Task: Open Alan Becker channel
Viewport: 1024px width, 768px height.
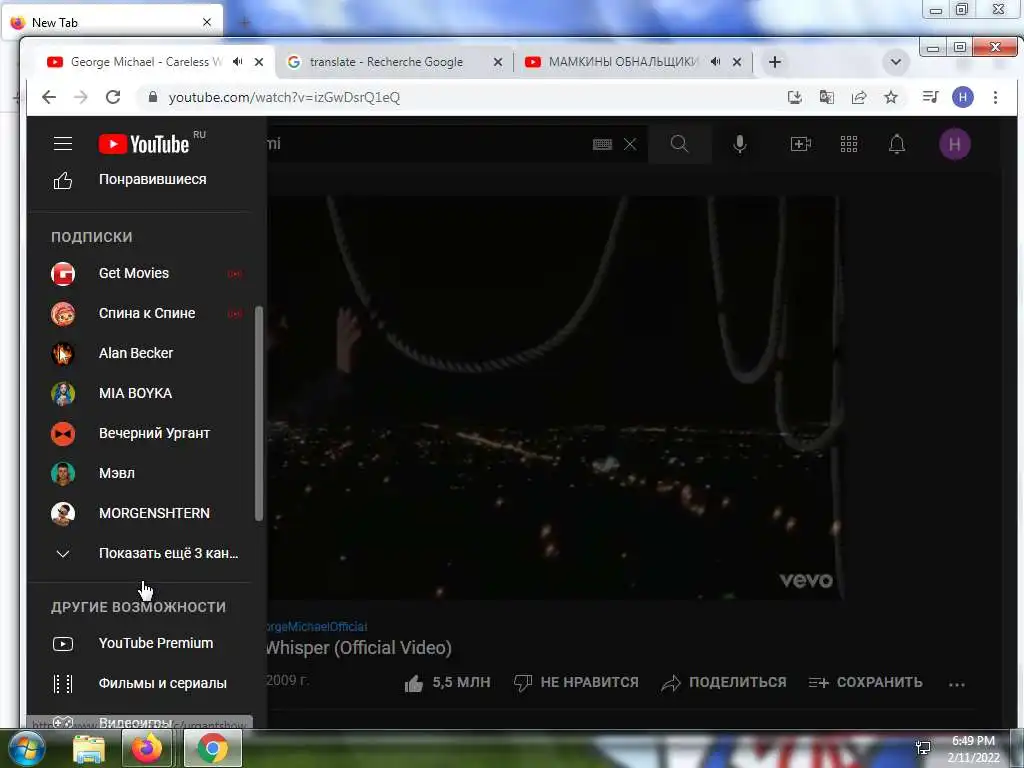Action: (146, 353)
